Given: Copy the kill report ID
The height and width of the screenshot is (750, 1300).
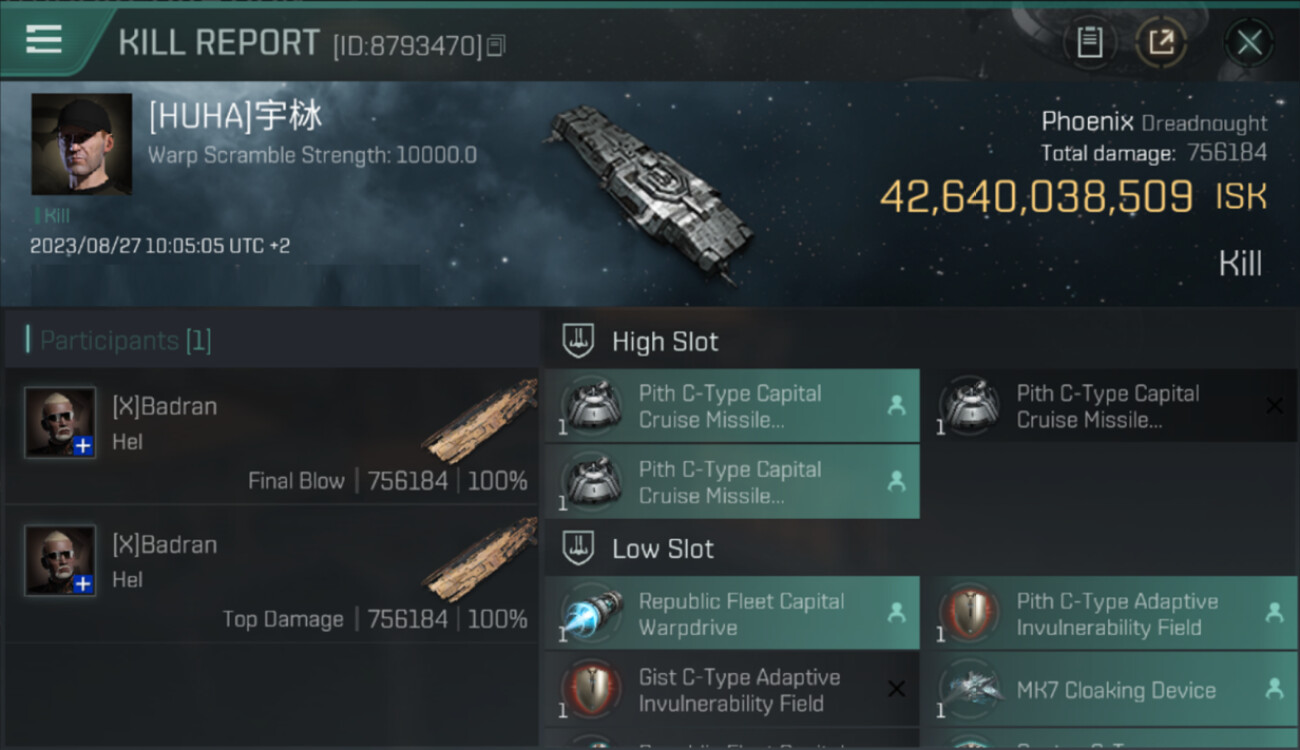Looking at the screenshot, I should (x=496, y=45).
